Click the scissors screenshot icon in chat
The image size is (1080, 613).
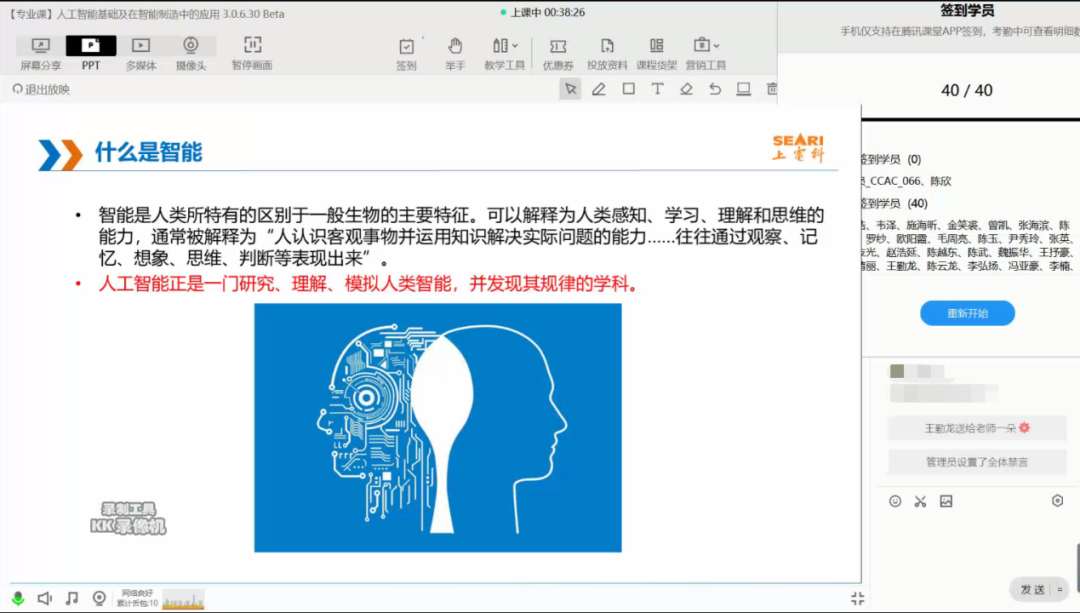pos(920,501)
